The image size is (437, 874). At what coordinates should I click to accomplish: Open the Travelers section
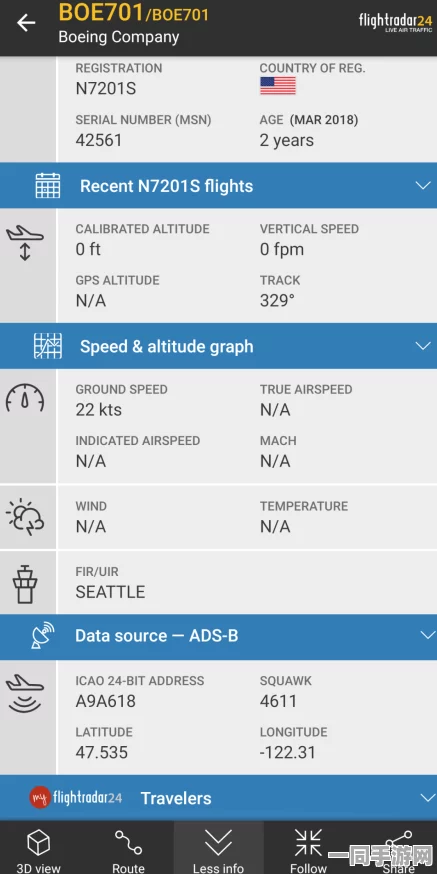click(218, 798)
